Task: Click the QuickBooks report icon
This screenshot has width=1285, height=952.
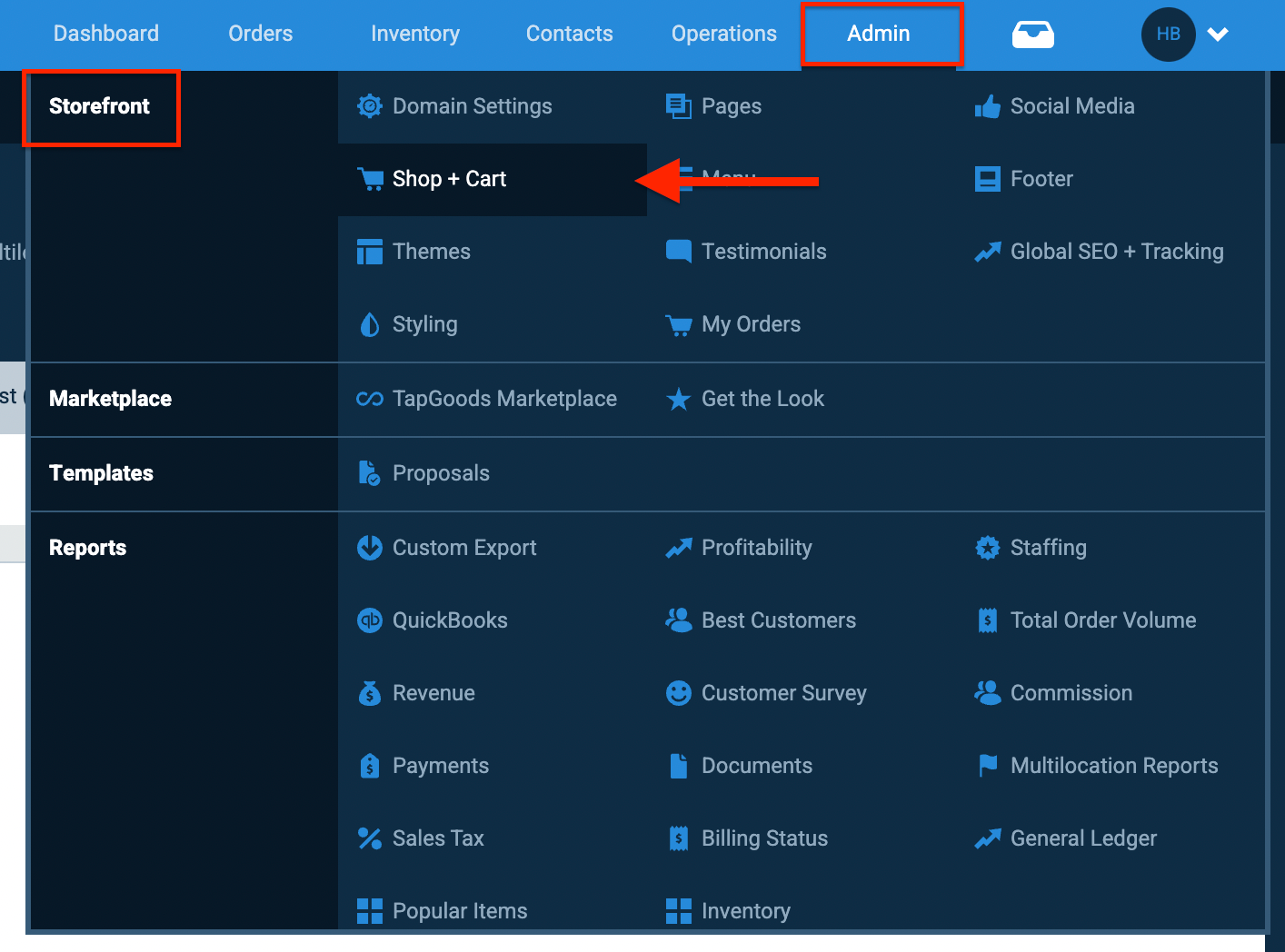Action: pos(370,620)
